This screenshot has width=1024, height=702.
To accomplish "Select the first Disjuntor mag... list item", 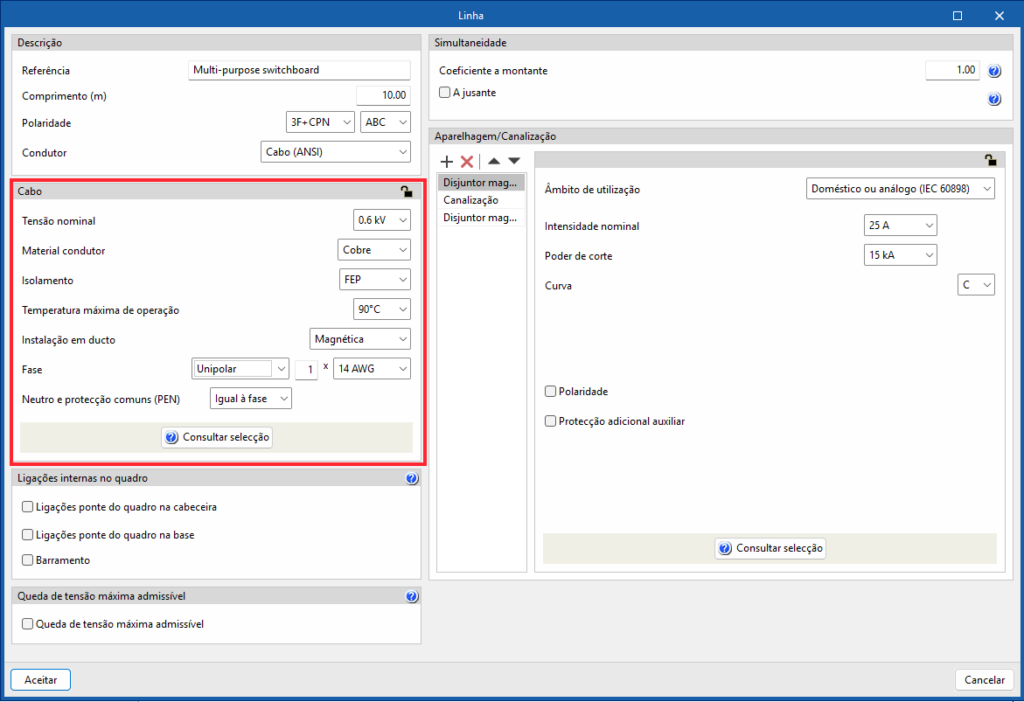I will (481, 183).
